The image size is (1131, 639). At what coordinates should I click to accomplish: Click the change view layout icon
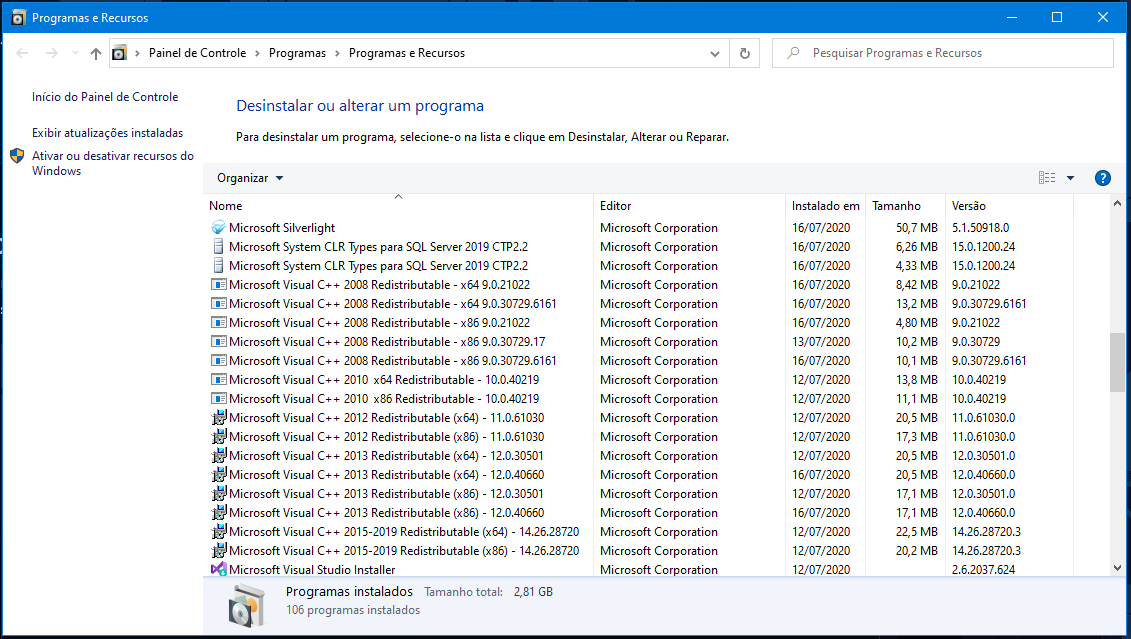[1047, 178]
